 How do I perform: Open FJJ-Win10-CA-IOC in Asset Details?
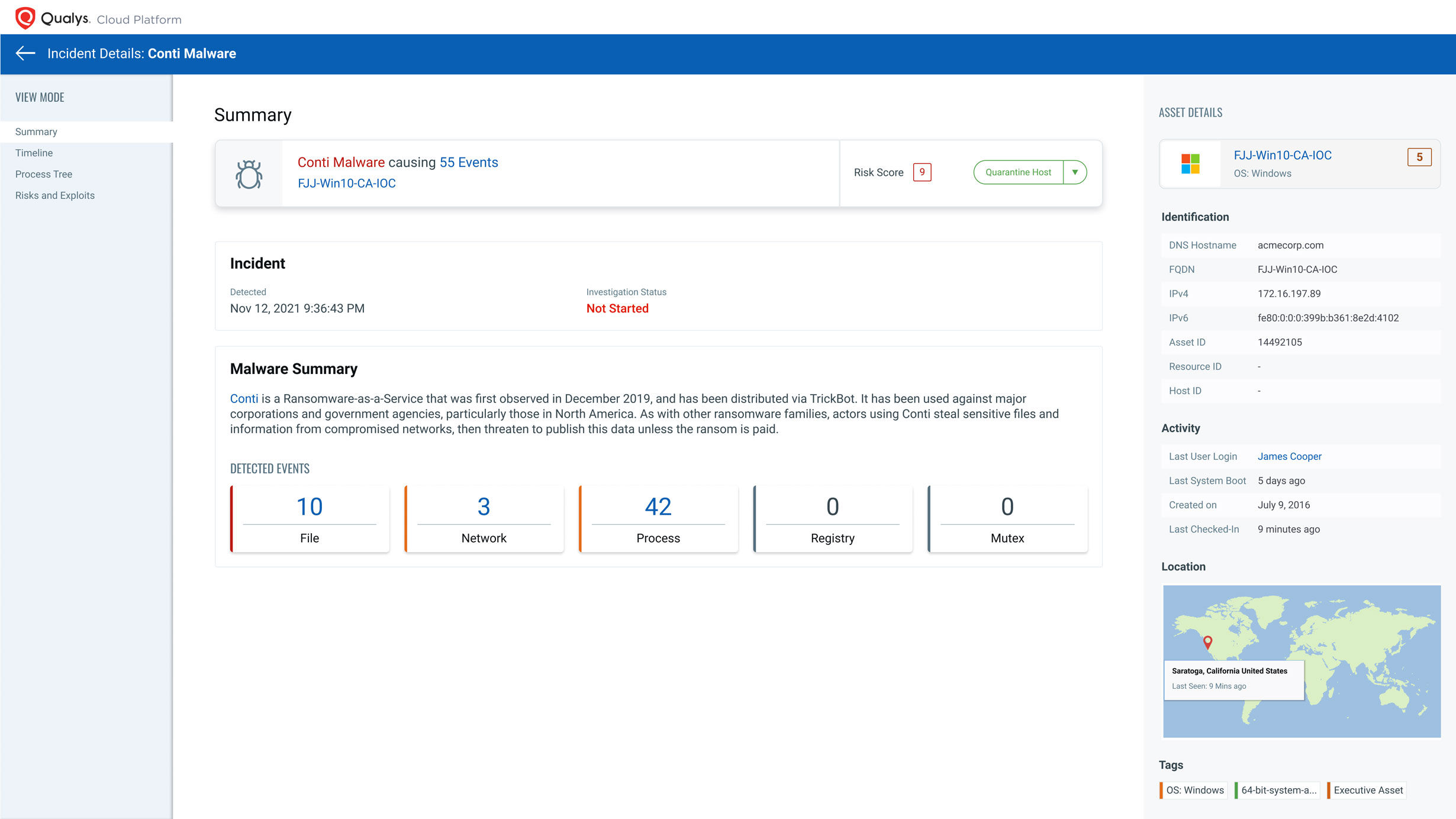(x=1283, y=155)
